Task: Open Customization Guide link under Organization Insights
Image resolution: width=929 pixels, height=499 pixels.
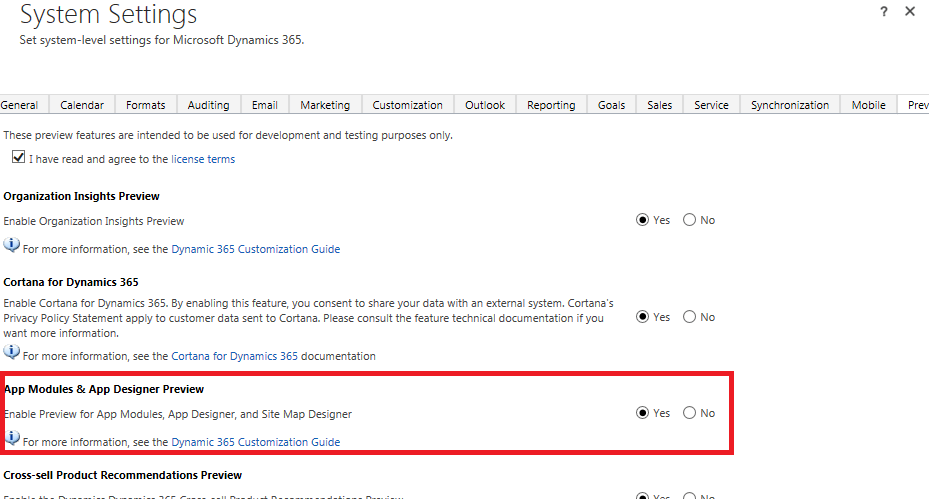Action: coord(255,249)
